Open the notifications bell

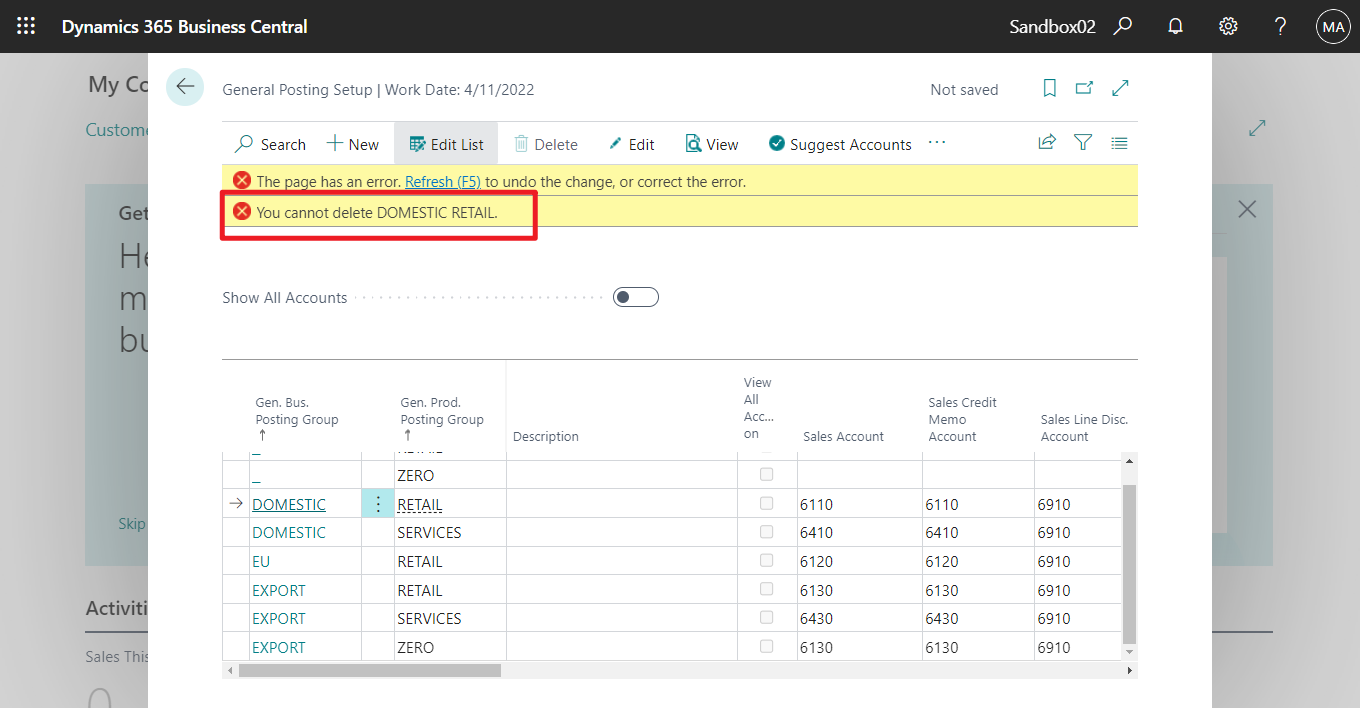[1176, 27]
